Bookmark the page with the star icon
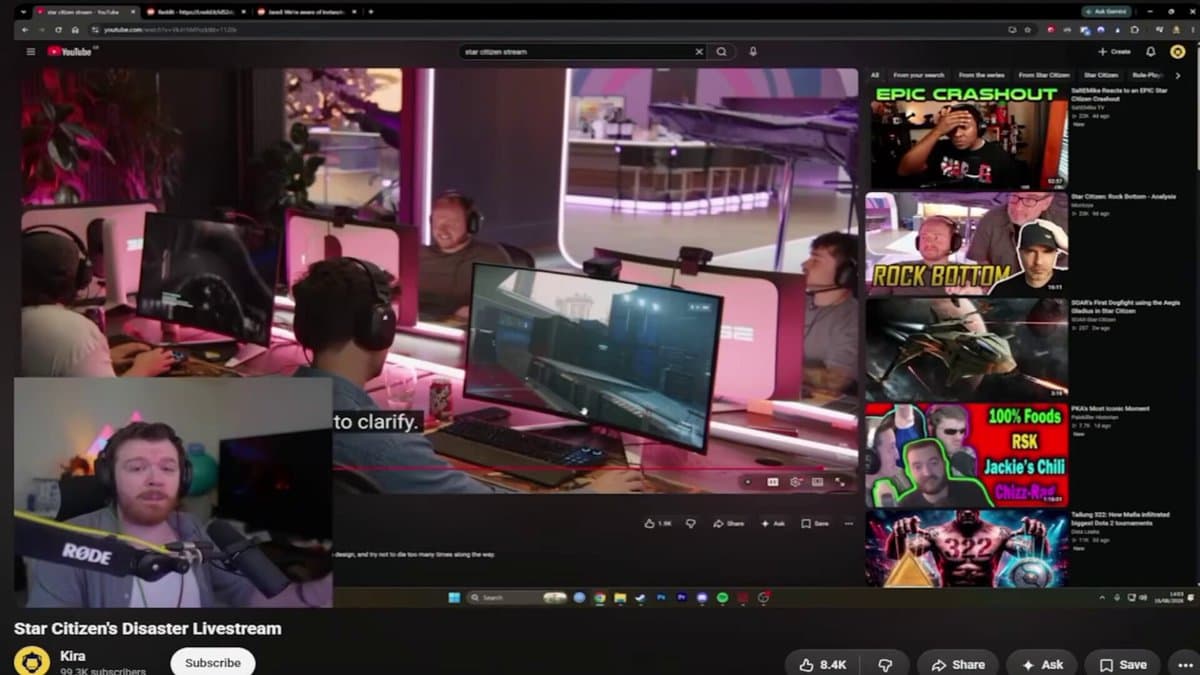 1027,30
